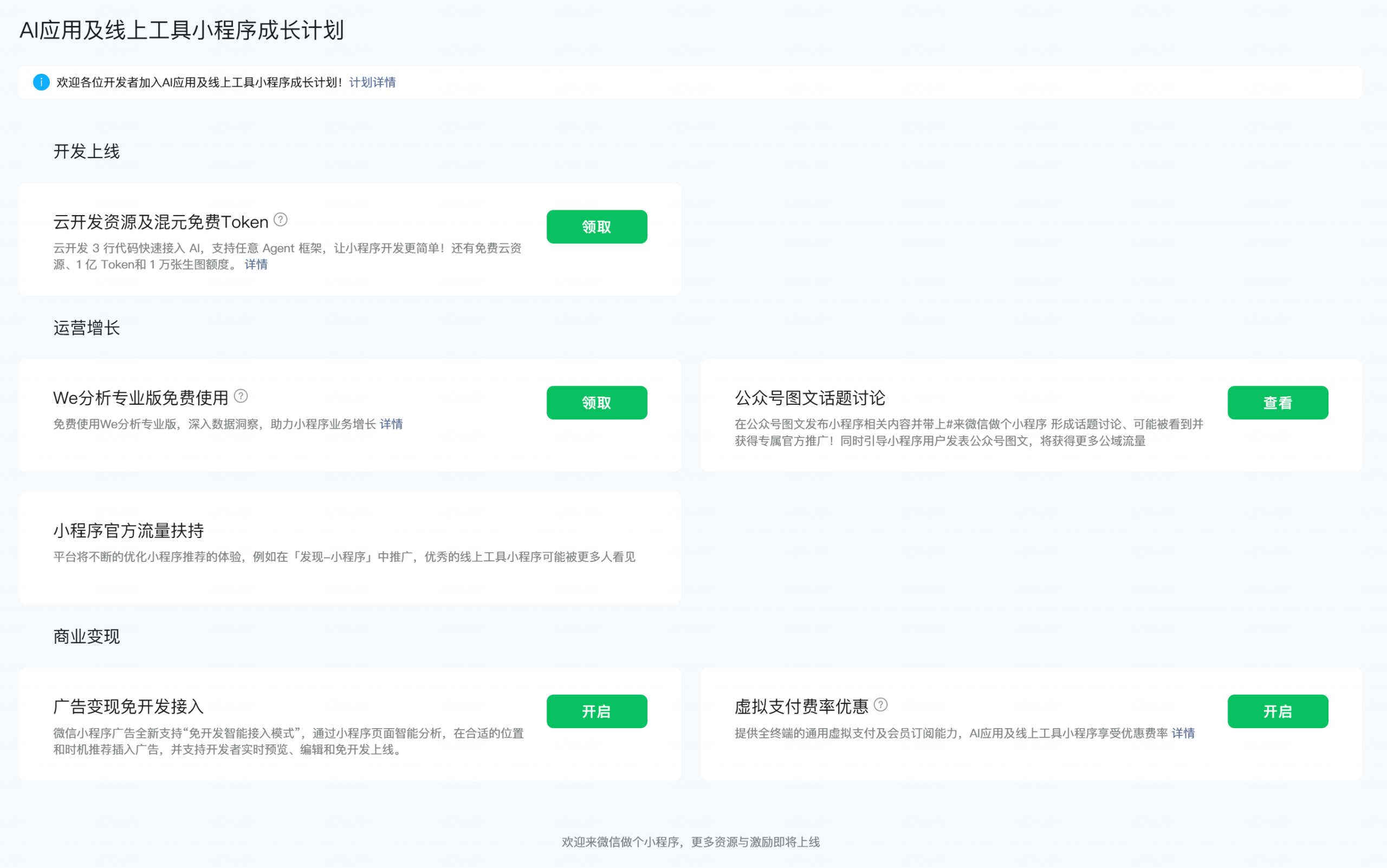
Task: Click 开启 for 广告变现免开发接入
Action: pos(597,711)
